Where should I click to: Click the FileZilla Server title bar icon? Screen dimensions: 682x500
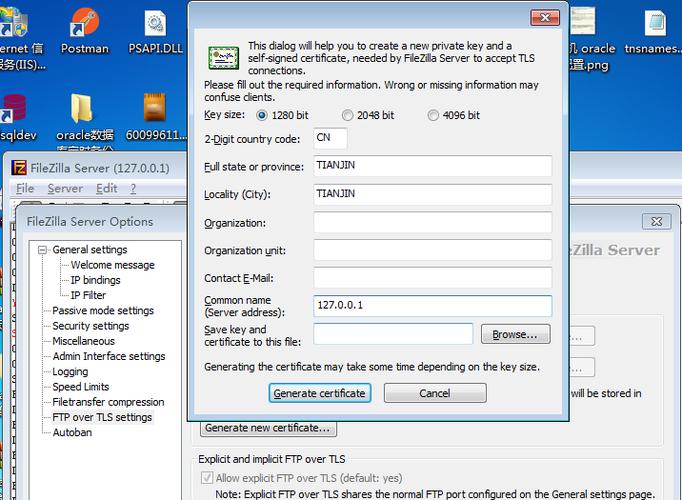pyautogui.click(x=19, y=168)
